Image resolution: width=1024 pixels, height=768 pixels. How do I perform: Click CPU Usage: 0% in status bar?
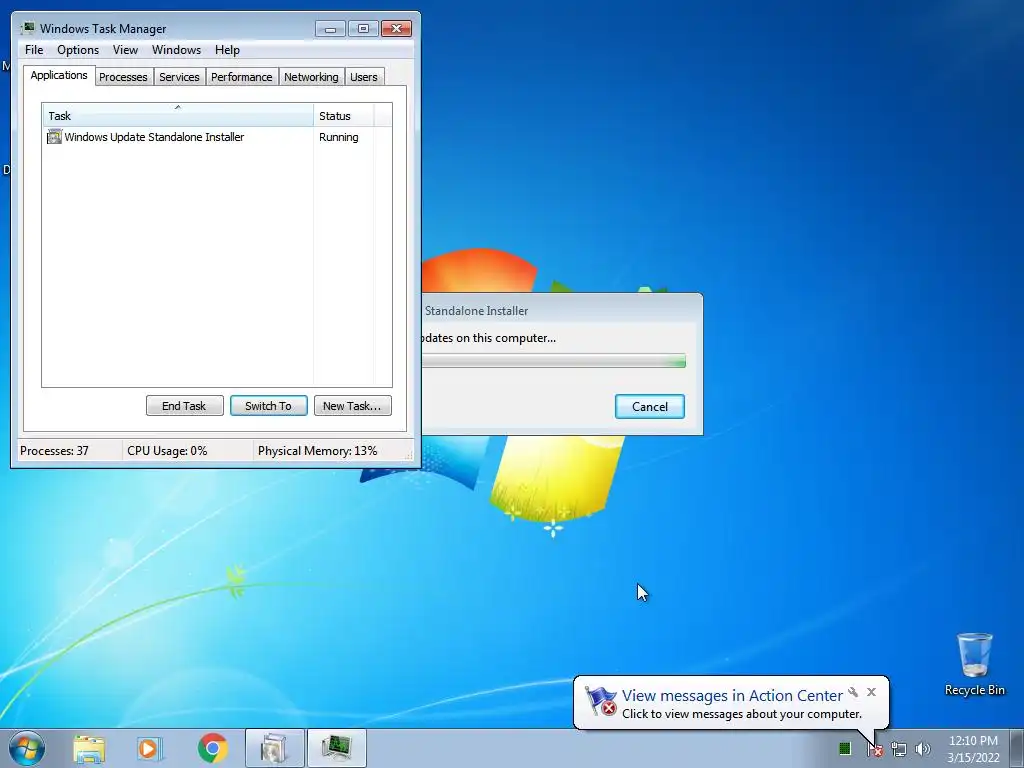pyautogui.click(x=167, y=451)
